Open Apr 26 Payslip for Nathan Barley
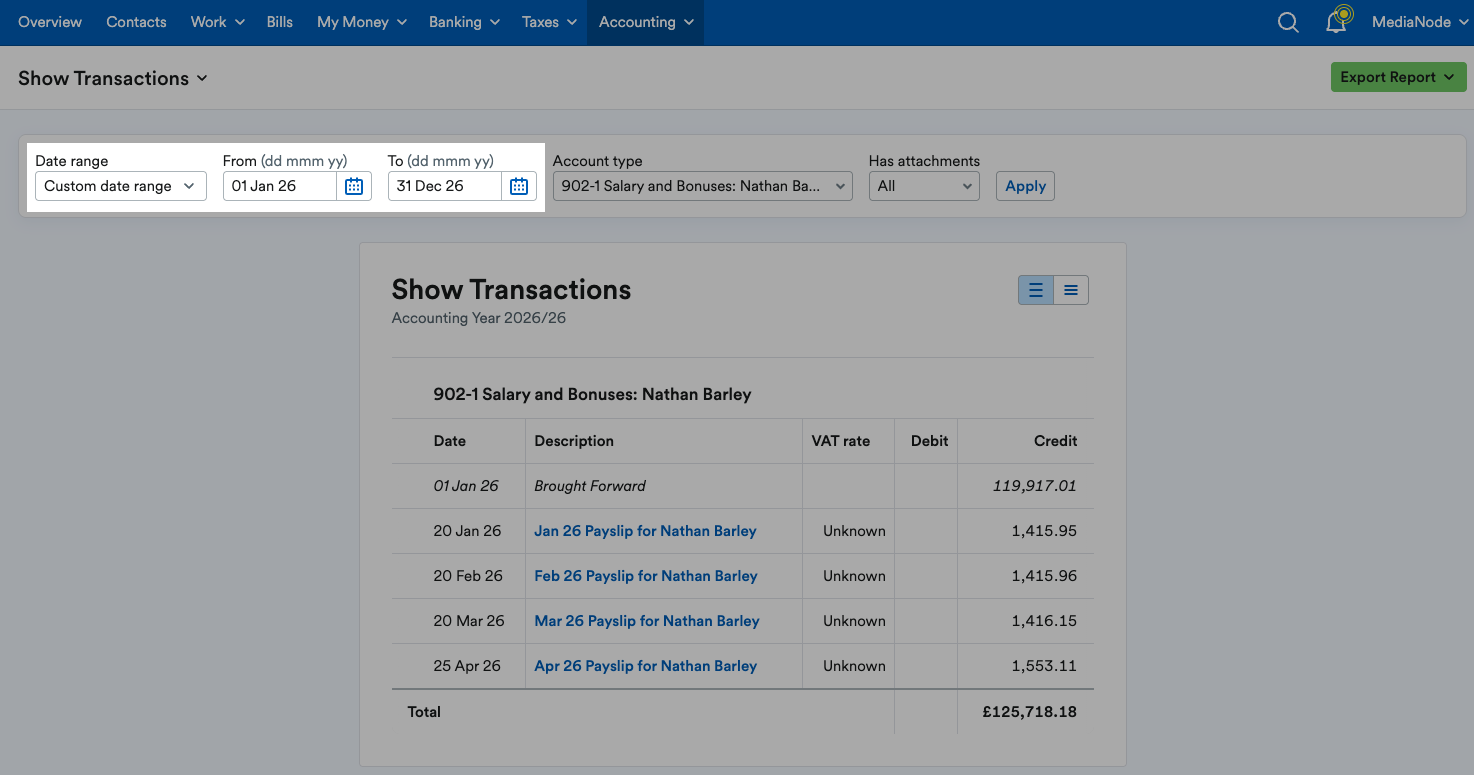The width and height of the screenshot is (1474, 775). [645, 666]
